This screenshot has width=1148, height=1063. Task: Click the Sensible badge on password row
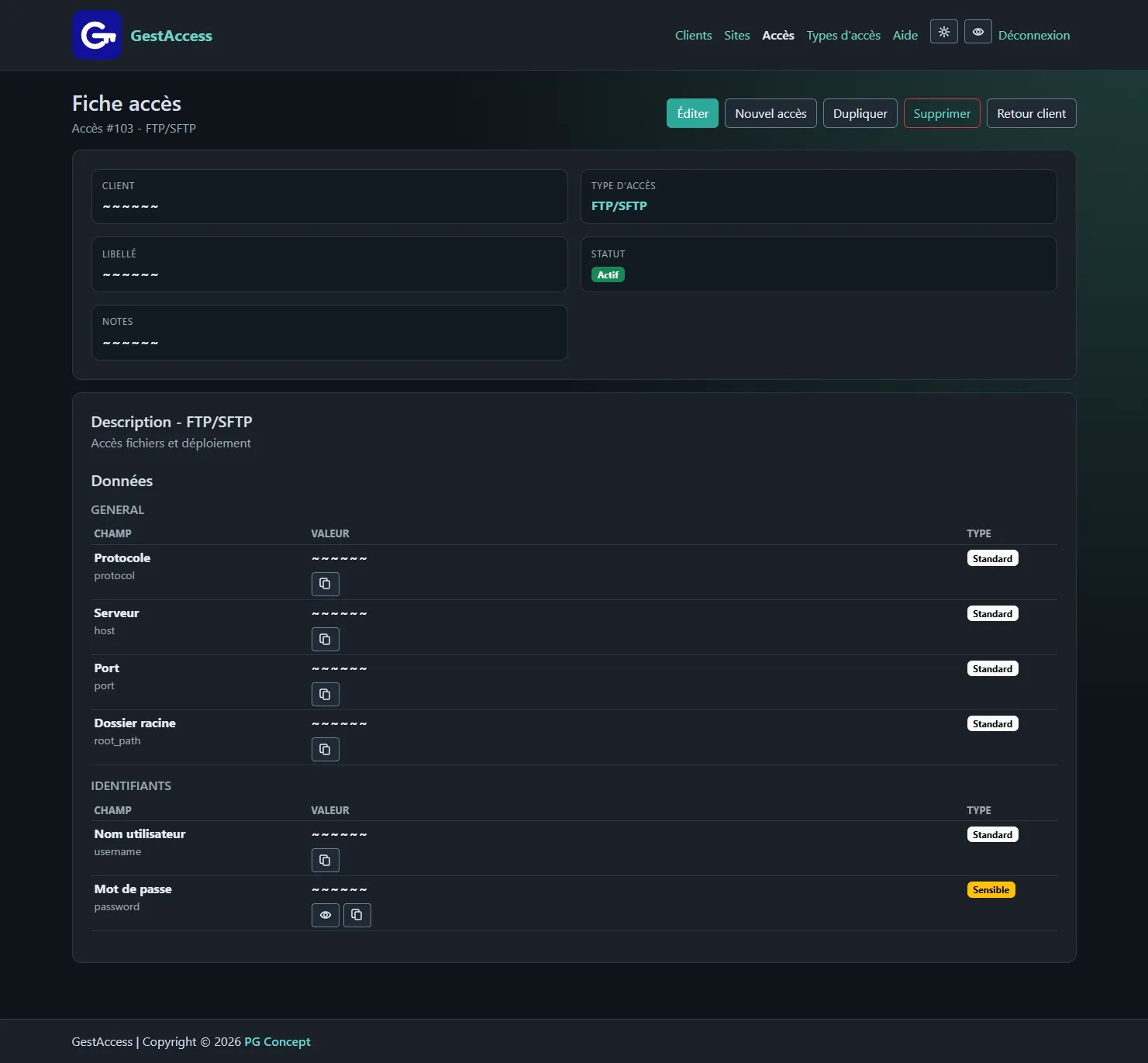tap(991, 889)
